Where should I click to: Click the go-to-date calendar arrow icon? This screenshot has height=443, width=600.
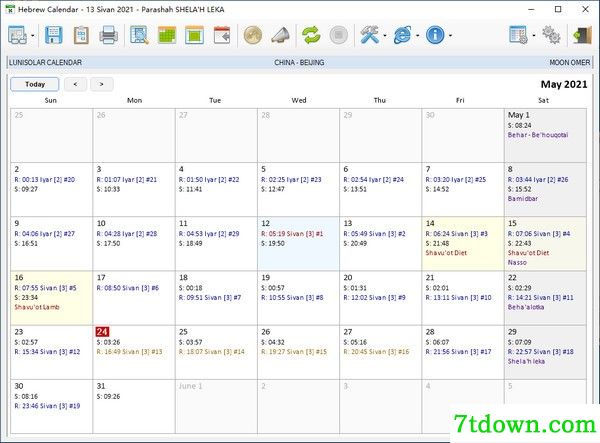[222, 35]
